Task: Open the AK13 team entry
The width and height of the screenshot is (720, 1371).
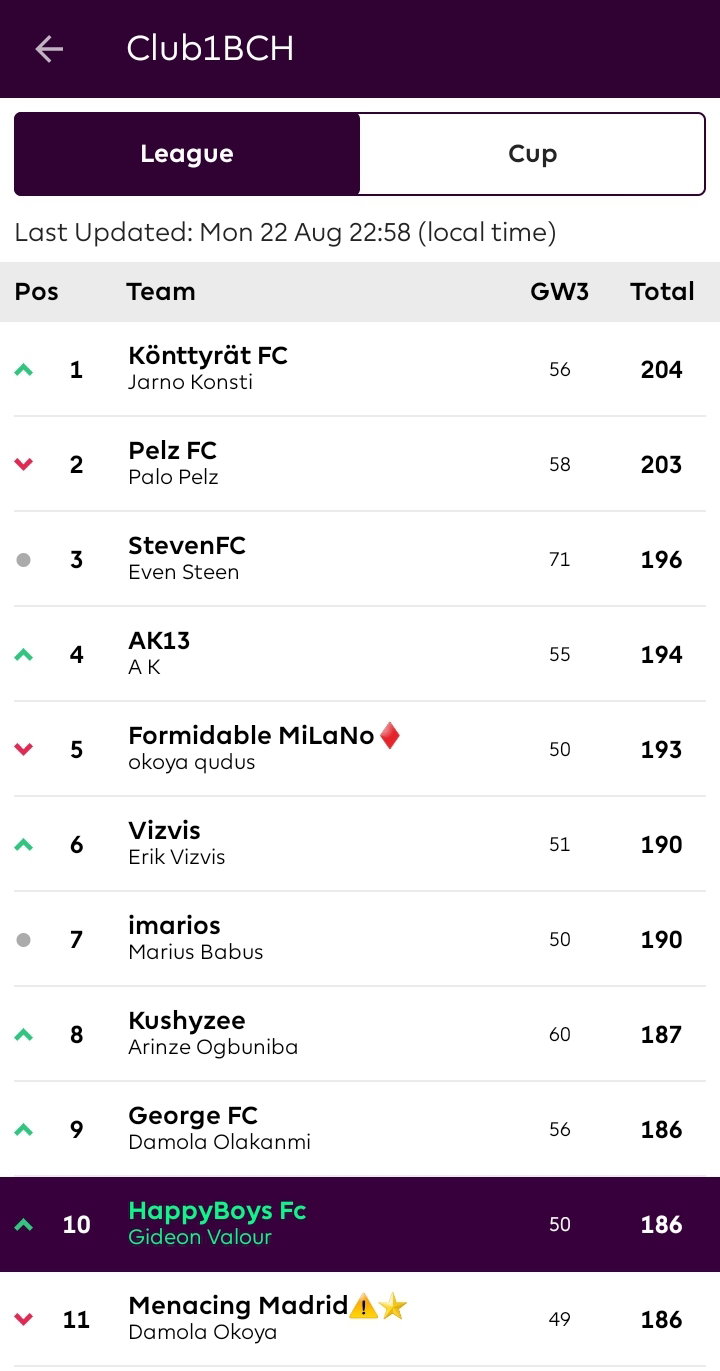Action: point(360,654)
